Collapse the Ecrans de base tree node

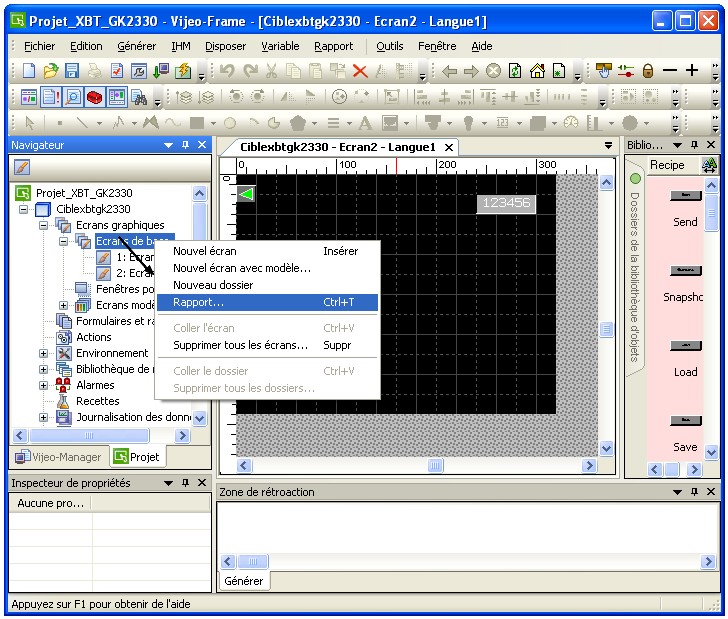(64, 241)
